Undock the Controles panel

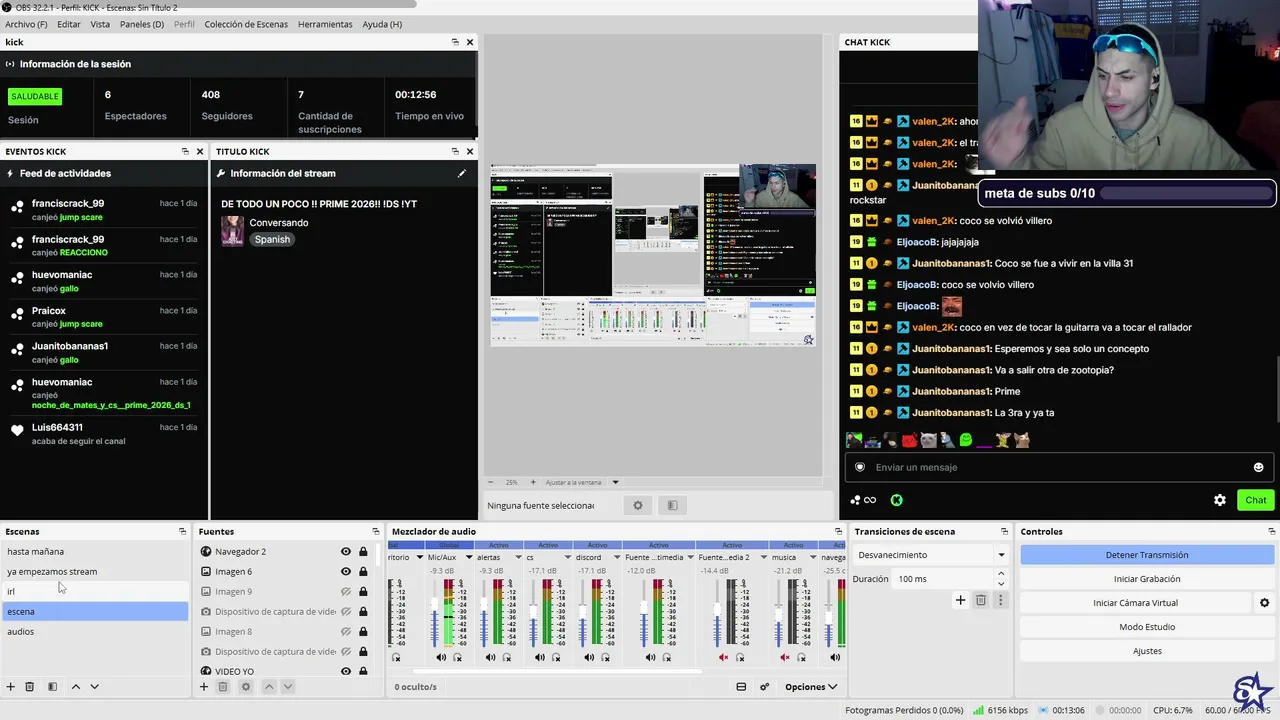(1270, 531)
